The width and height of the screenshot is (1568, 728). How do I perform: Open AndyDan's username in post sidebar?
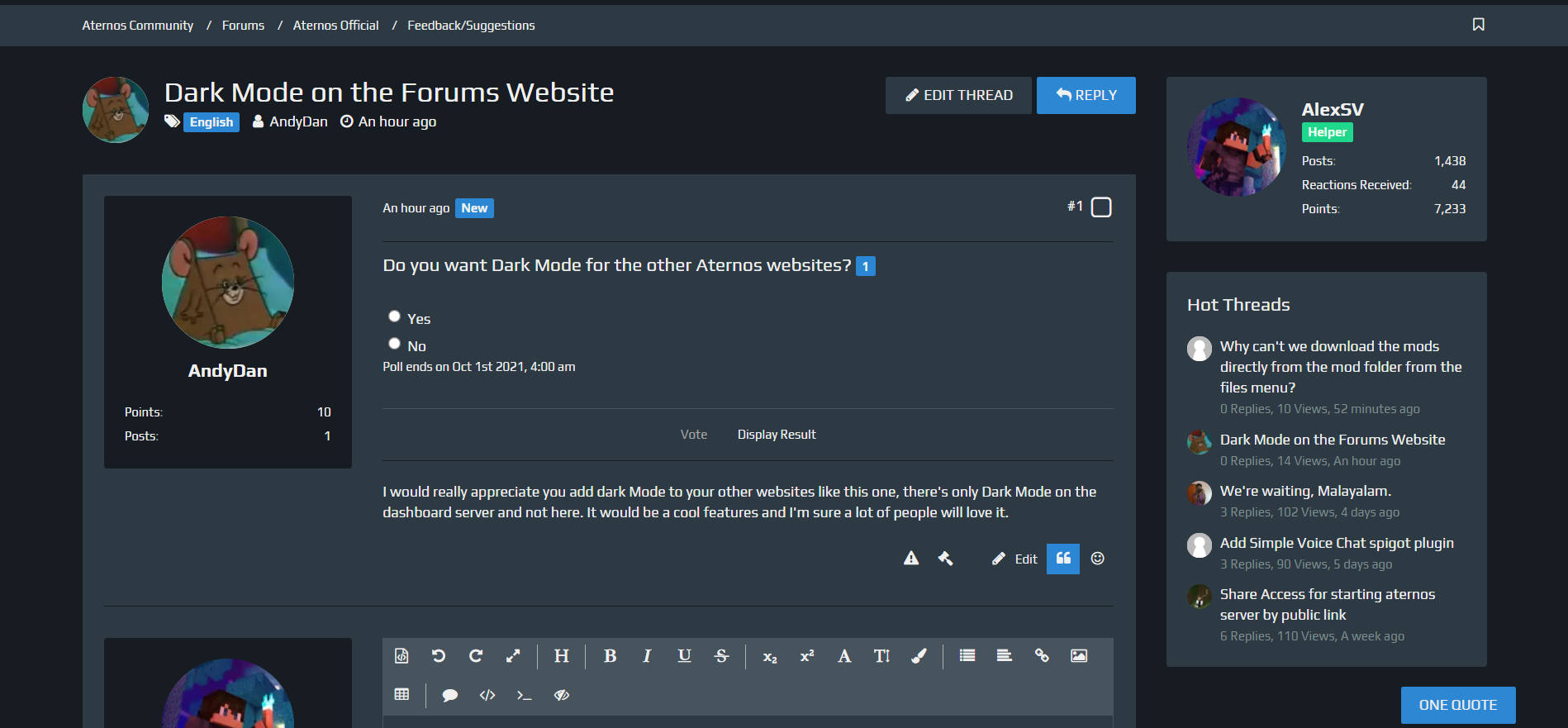click(x=228, y=371)
